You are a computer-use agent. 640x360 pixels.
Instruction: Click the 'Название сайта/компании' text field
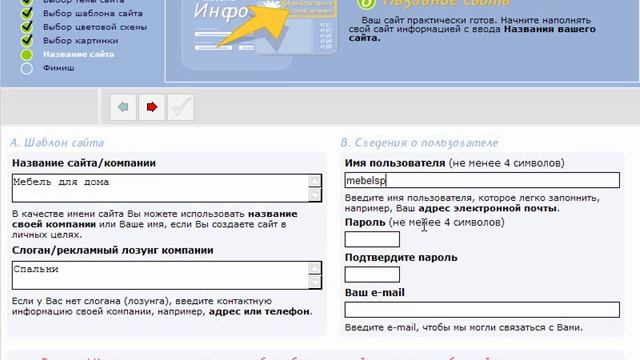167,188
